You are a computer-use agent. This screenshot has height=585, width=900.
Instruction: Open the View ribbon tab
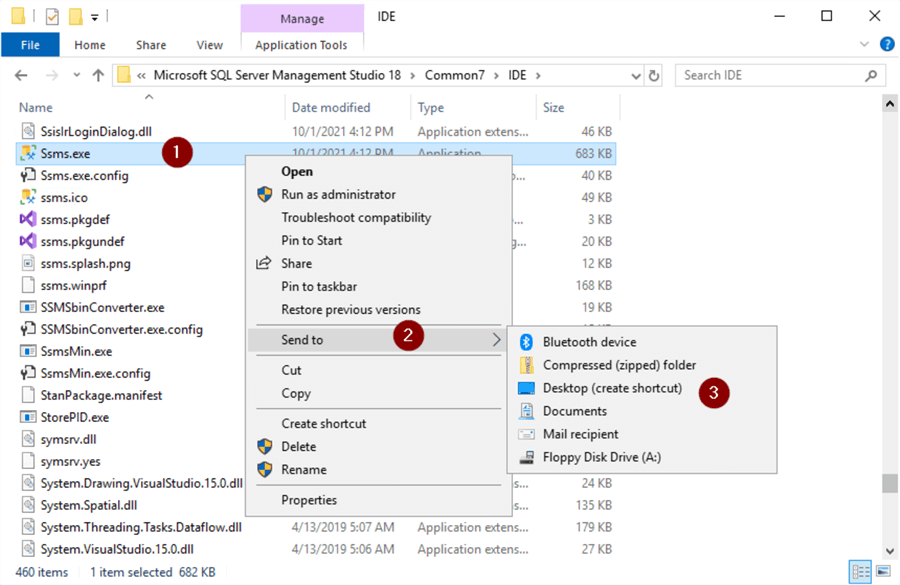click(x=210, y=45)
